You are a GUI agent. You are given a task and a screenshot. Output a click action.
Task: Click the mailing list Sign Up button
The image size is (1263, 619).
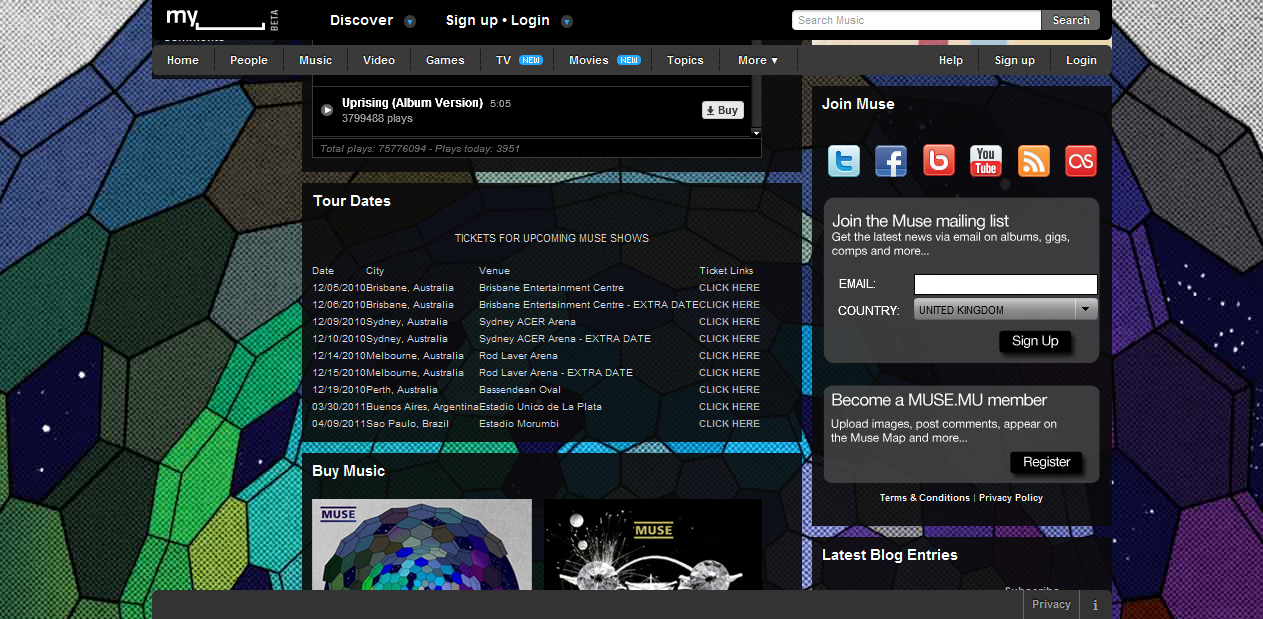(1035, 342)
